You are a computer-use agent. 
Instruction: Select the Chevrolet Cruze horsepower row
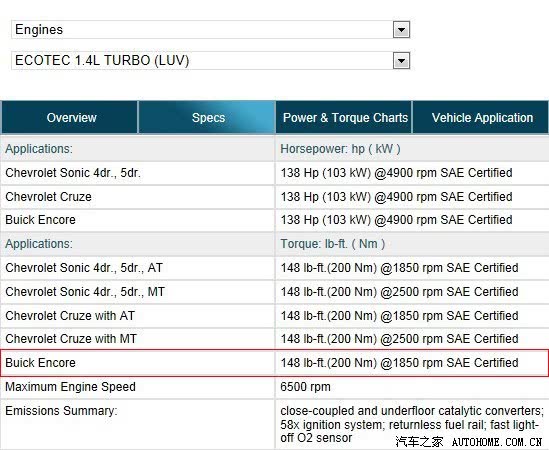coord(274,197)
